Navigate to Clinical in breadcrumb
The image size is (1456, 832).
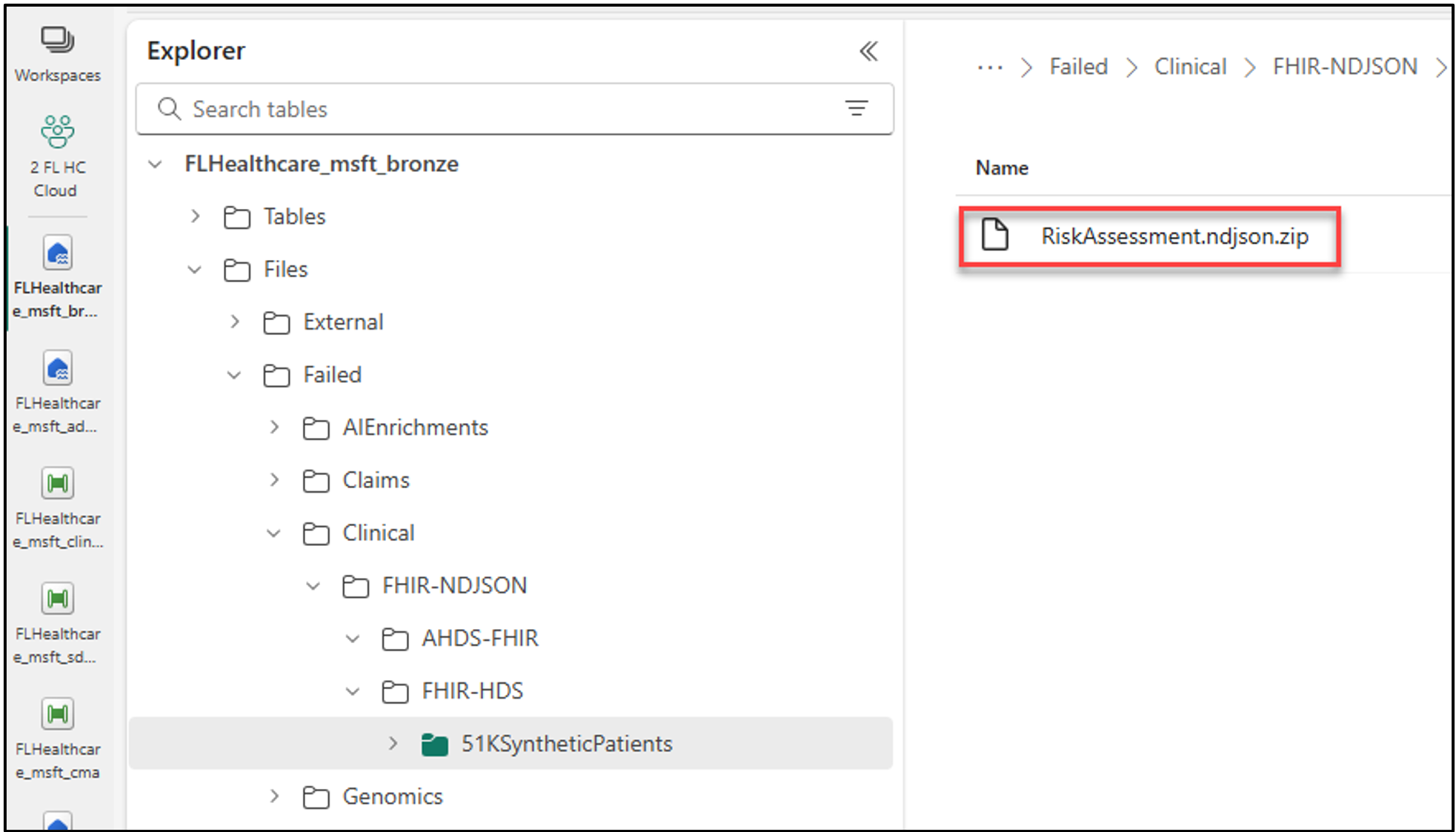click(1190, 67)
